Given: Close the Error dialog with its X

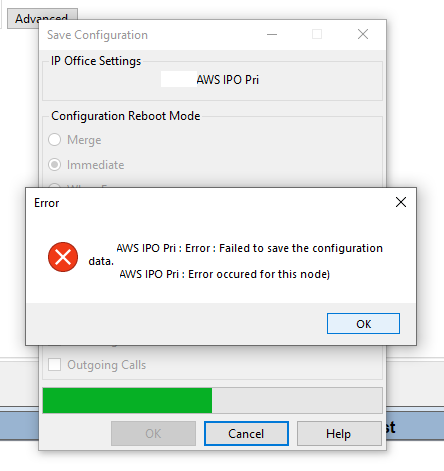Looking at the screenshot, I should (401, 202).
